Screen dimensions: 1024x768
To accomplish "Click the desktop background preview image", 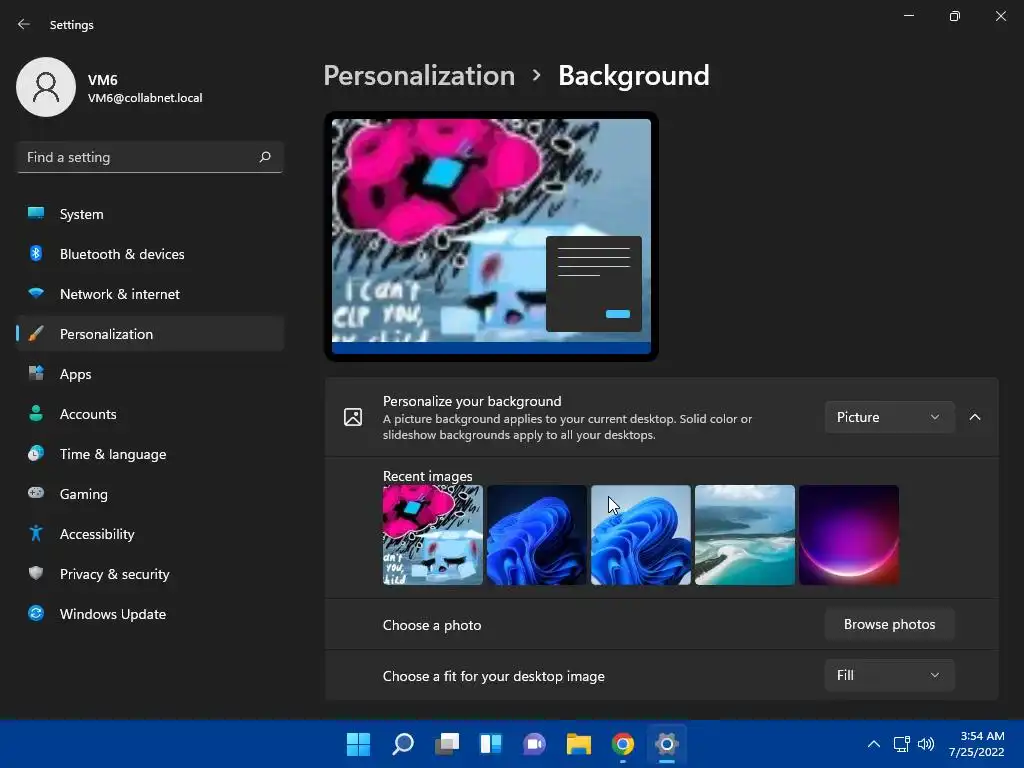I will pos(491,236).
